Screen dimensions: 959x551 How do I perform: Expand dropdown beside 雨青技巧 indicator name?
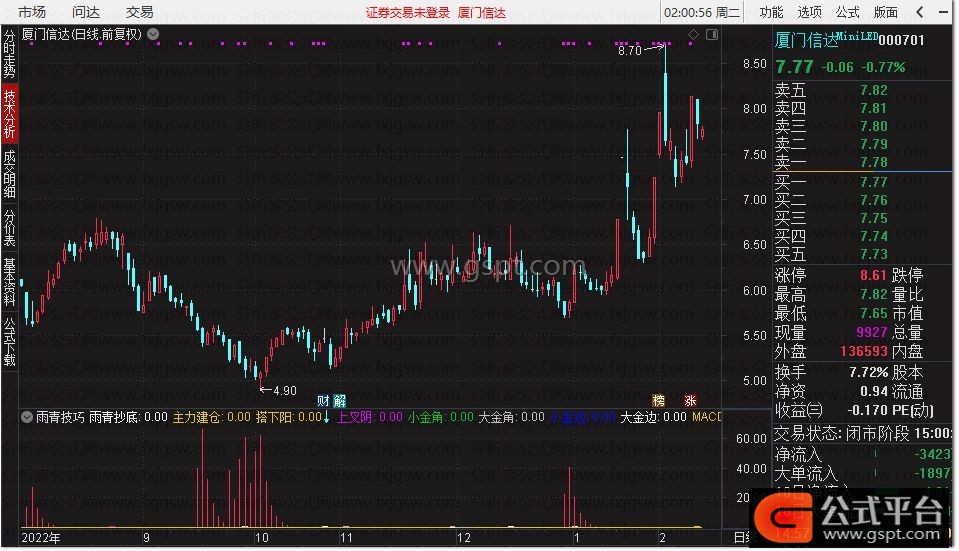pyautogui.click(x=26, y=418)
